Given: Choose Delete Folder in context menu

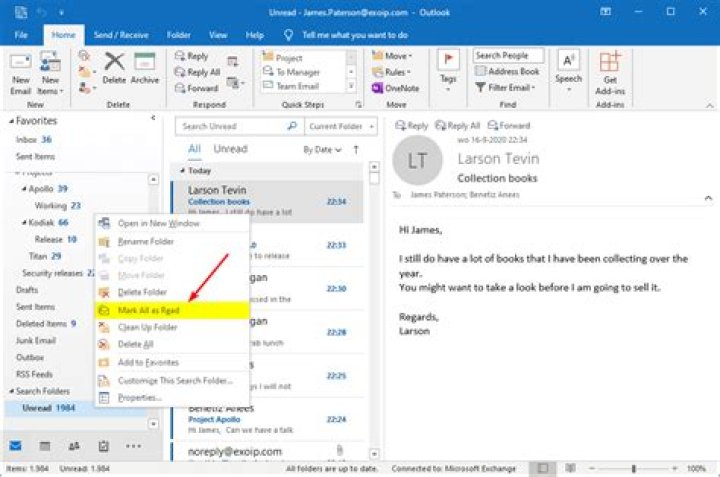Looking at the screenshot, I should [172, 292].
